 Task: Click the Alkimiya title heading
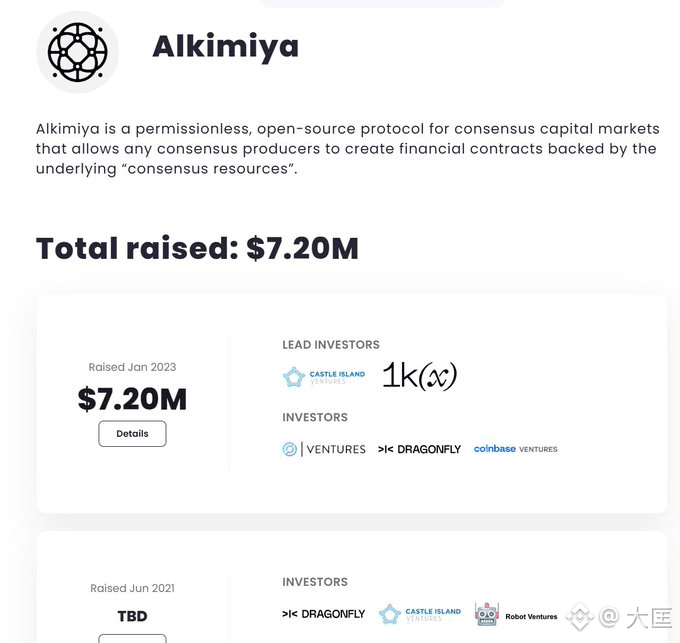pyautogui.click(x=226, y=47)
